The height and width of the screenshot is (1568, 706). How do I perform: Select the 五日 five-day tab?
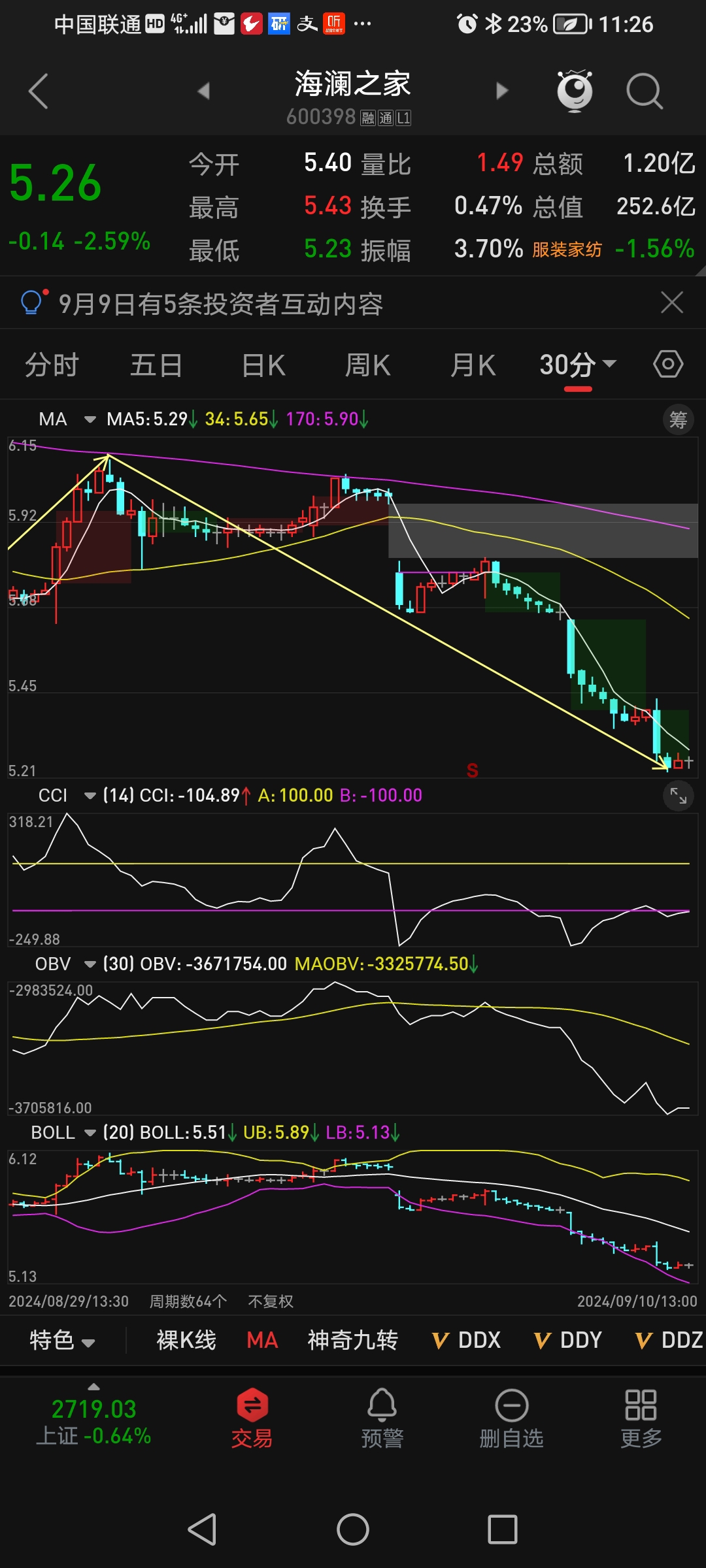[156, 365]
